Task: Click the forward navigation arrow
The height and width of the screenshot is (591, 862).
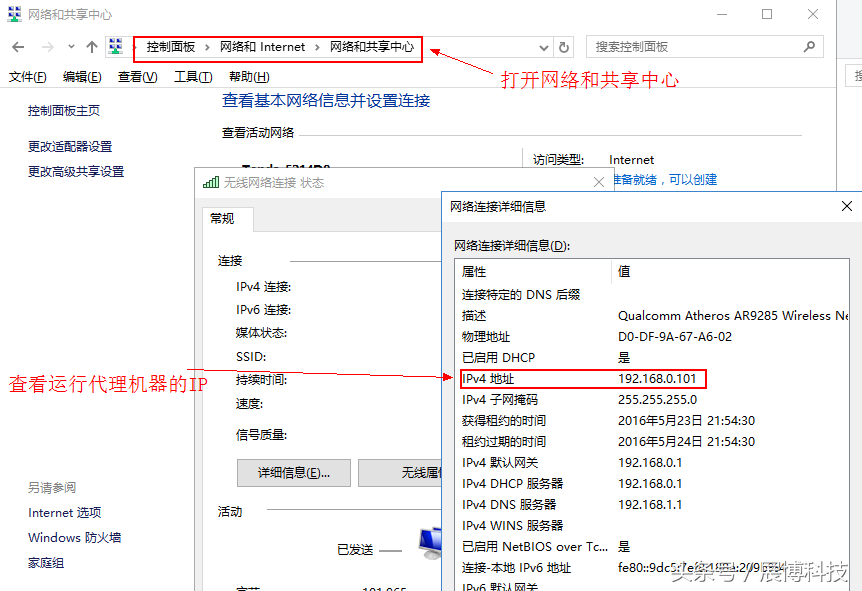Action: (44, 46)
